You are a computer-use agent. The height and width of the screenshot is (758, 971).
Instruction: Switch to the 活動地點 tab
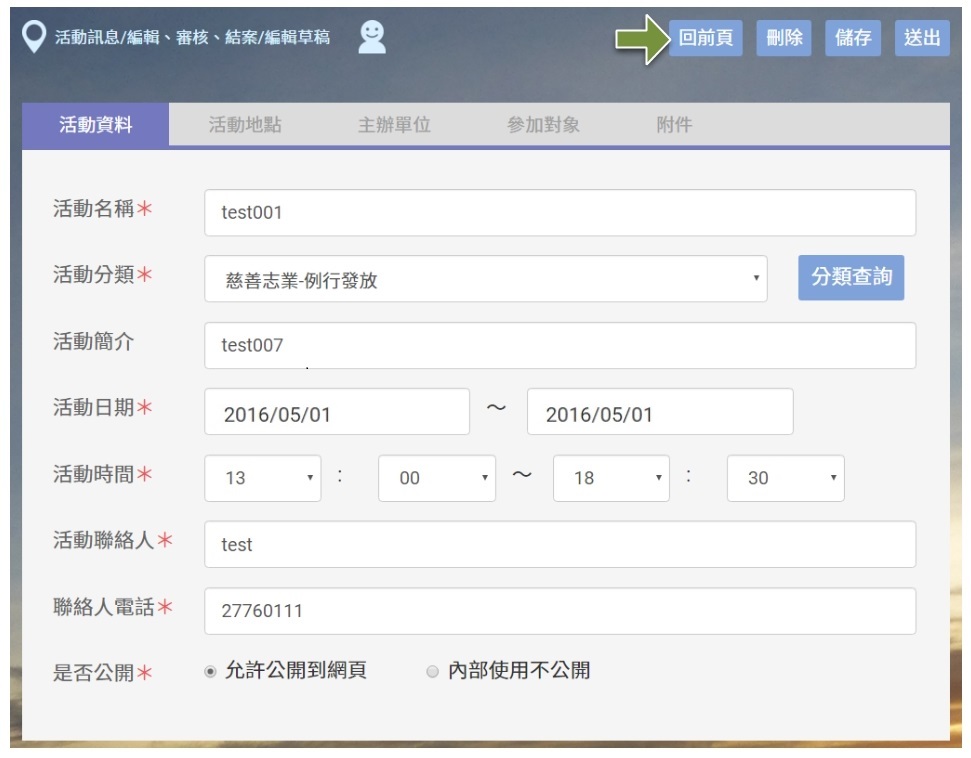[x=244, y=125]
